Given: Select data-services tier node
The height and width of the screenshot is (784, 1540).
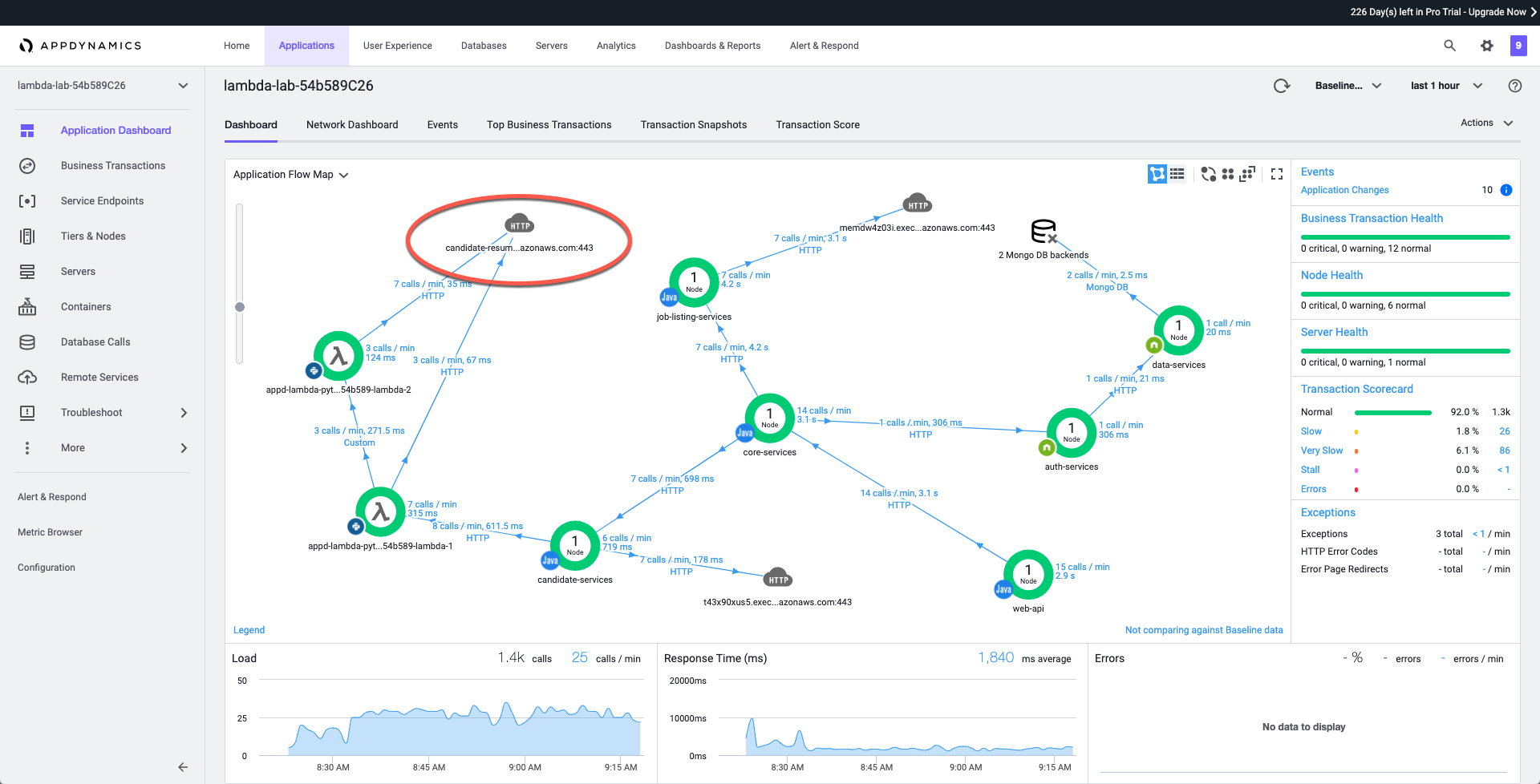Looking at the screenshot, I should [1178, 330].
